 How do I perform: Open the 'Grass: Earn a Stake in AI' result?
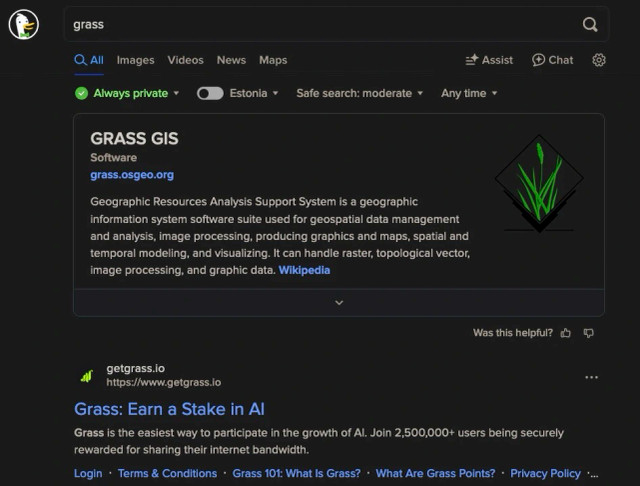point(169,409)
